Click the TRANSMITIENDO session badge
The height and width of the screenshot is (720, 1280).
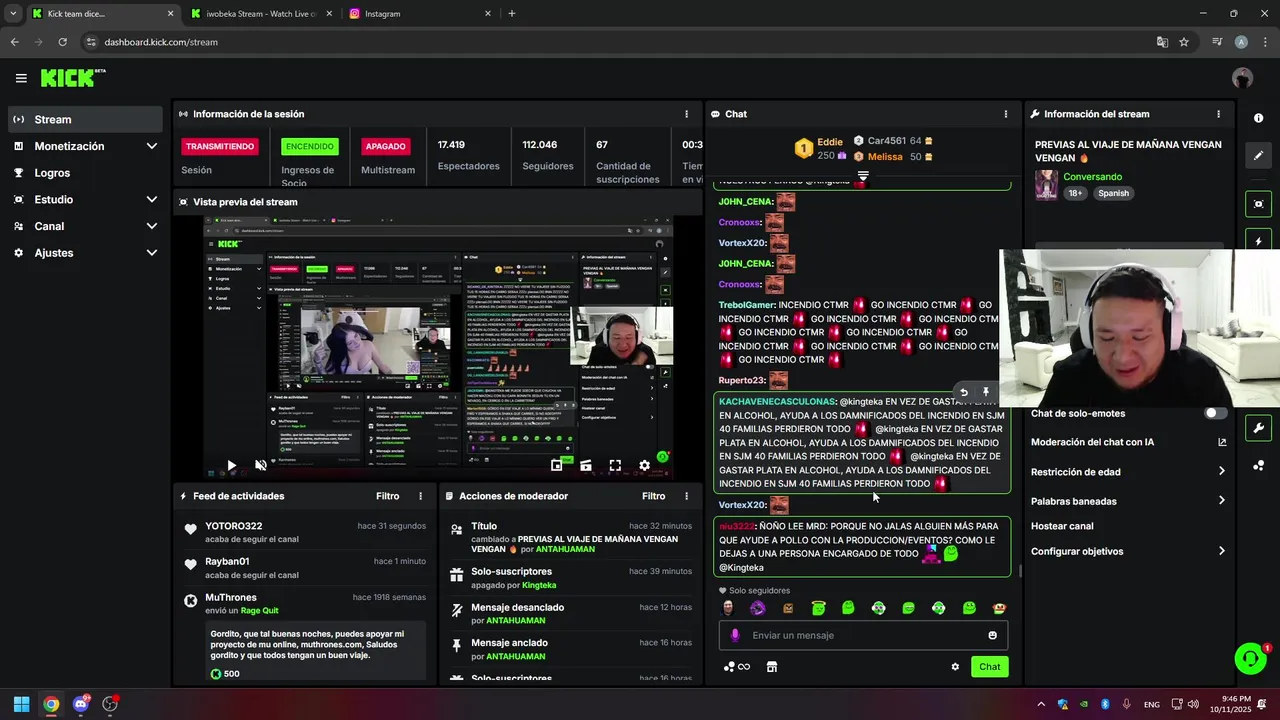[220, 146]
